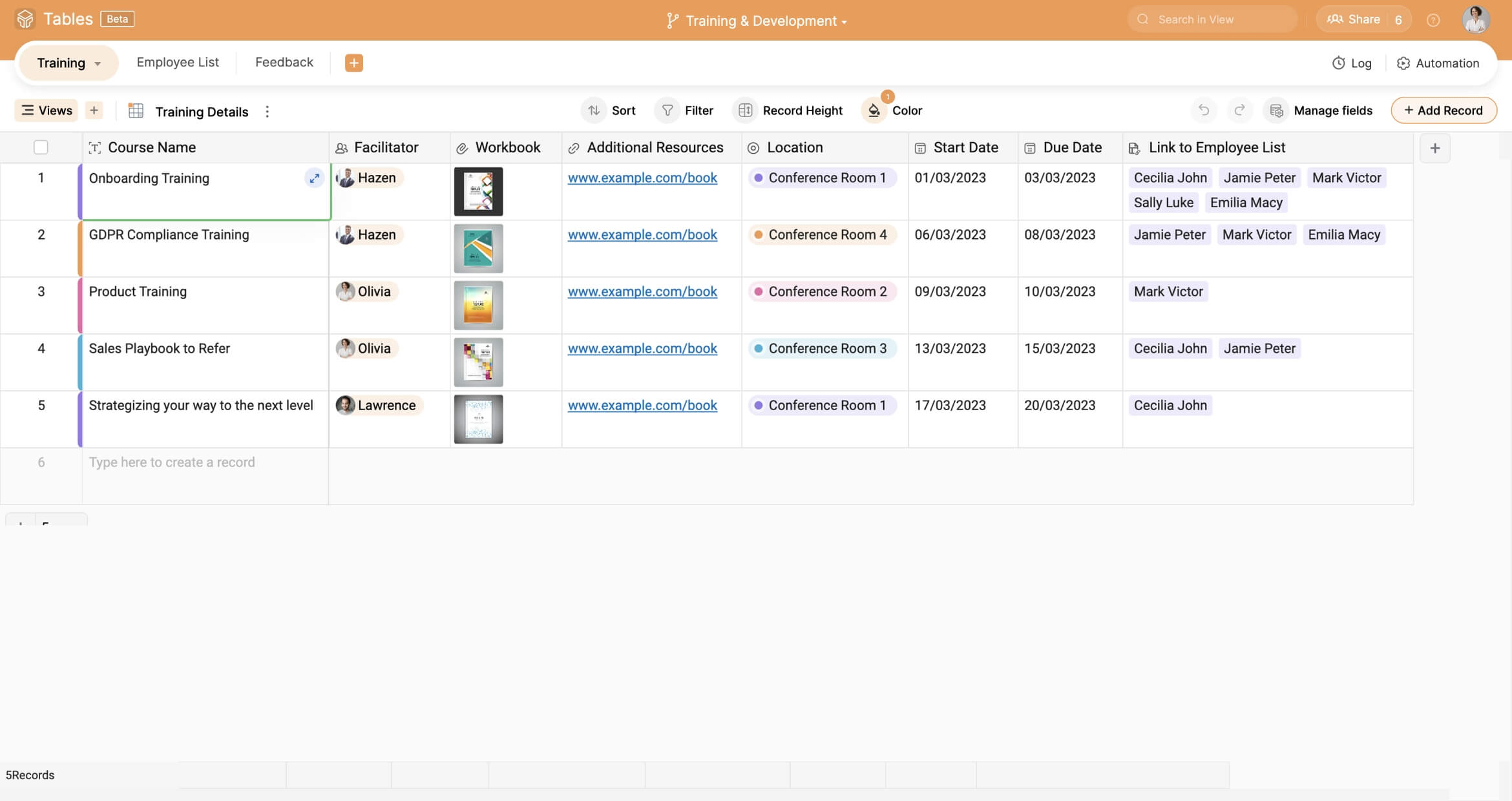
Task: Switch to the Employee List tab
Action: [x=178, y=62]
